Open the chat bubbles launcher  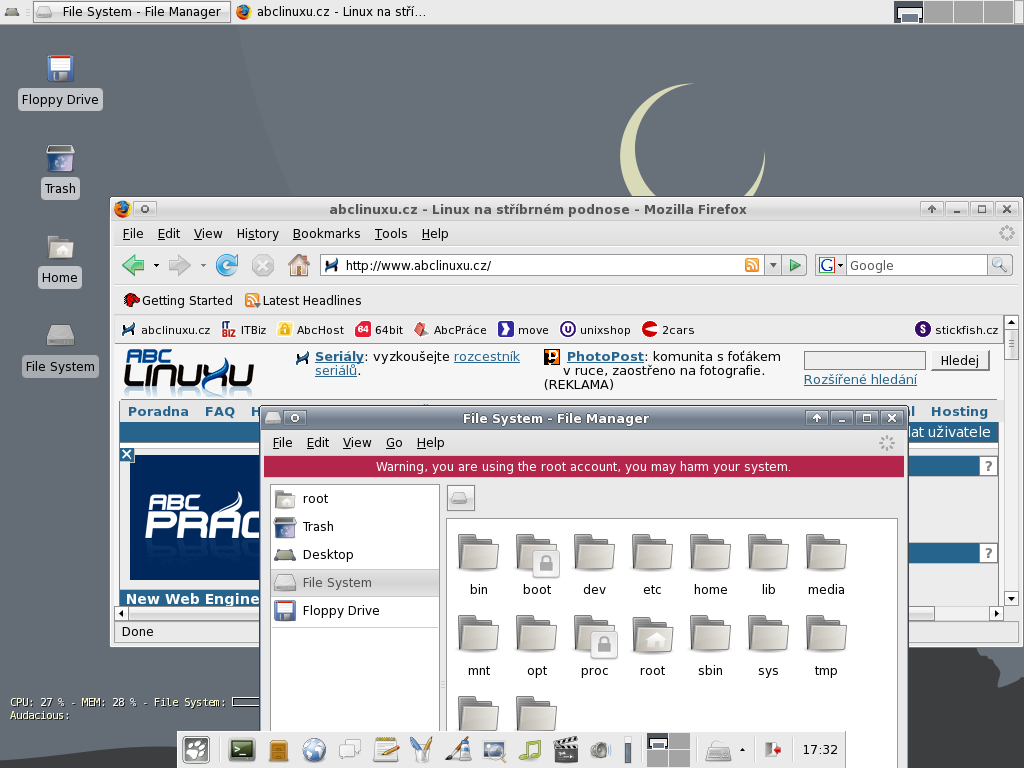(350, 750)
